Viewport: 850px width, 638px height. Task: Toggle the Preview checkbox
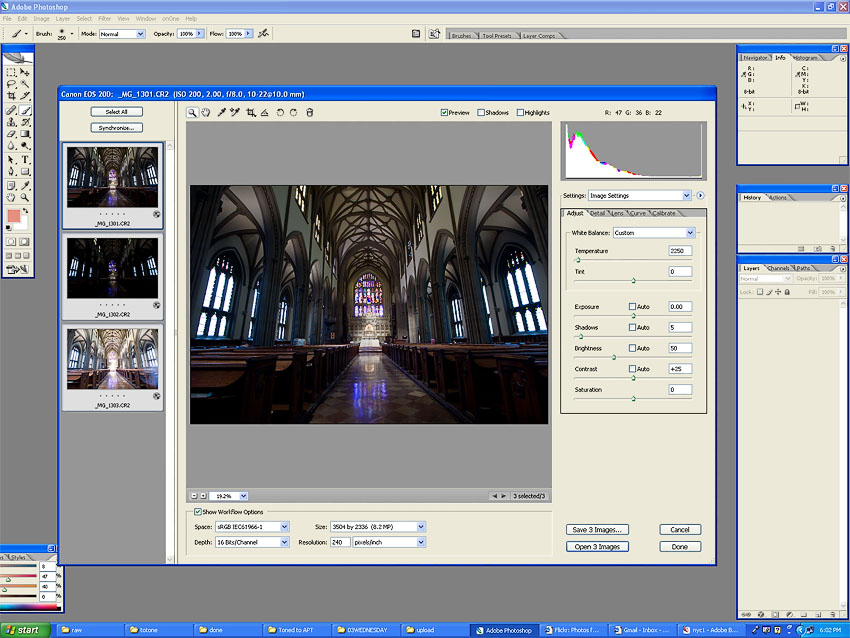444,113
